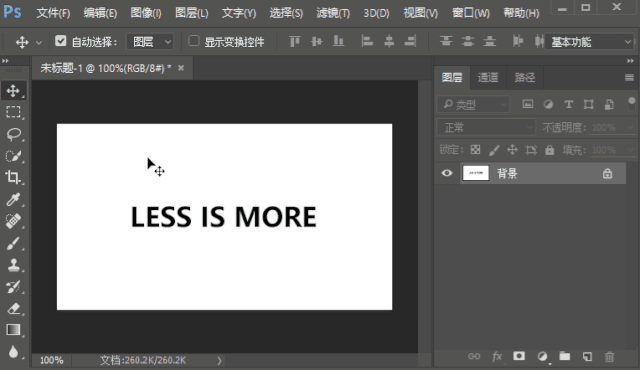This screenshot has height=370, width=640.
Task: Switch to the 路径 tab
Action: pyautogui.click(x=524, y=78)
